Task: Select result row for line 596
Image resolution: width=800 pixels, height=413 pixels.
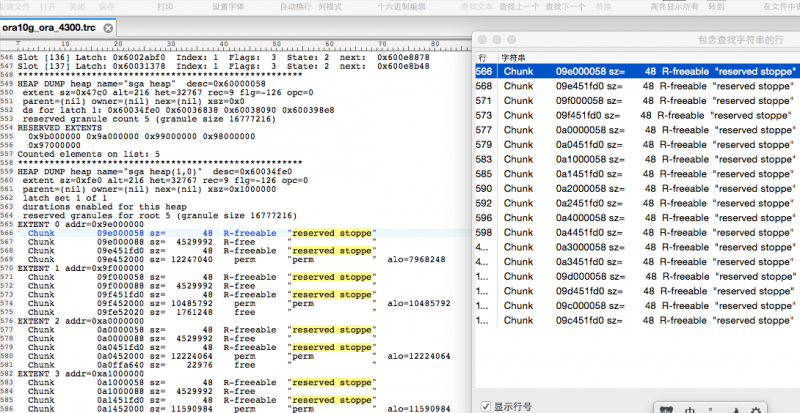Action: coord(638,217)
